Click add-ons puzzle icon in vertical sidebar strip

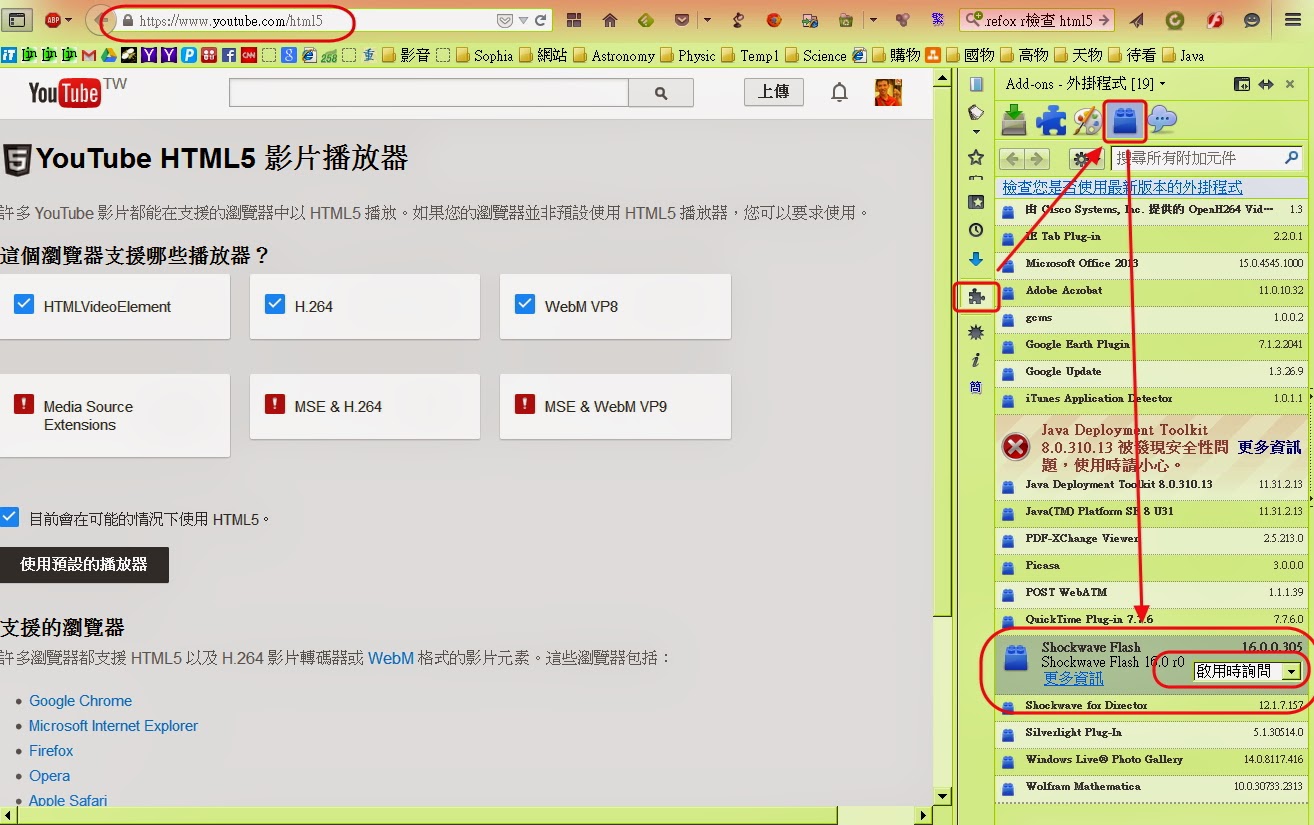click(x=976, y=296)
